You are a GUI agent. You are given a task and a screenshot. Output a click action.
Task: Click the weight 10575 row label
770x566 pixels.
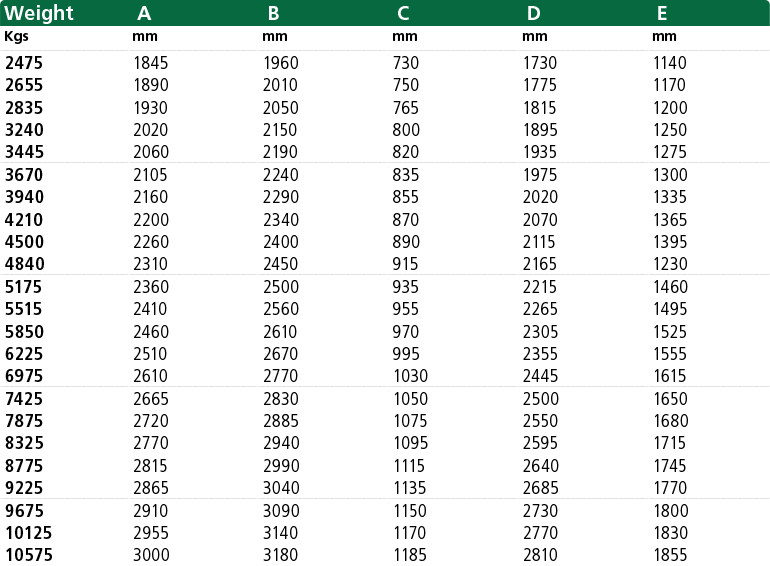click(28, 555)
